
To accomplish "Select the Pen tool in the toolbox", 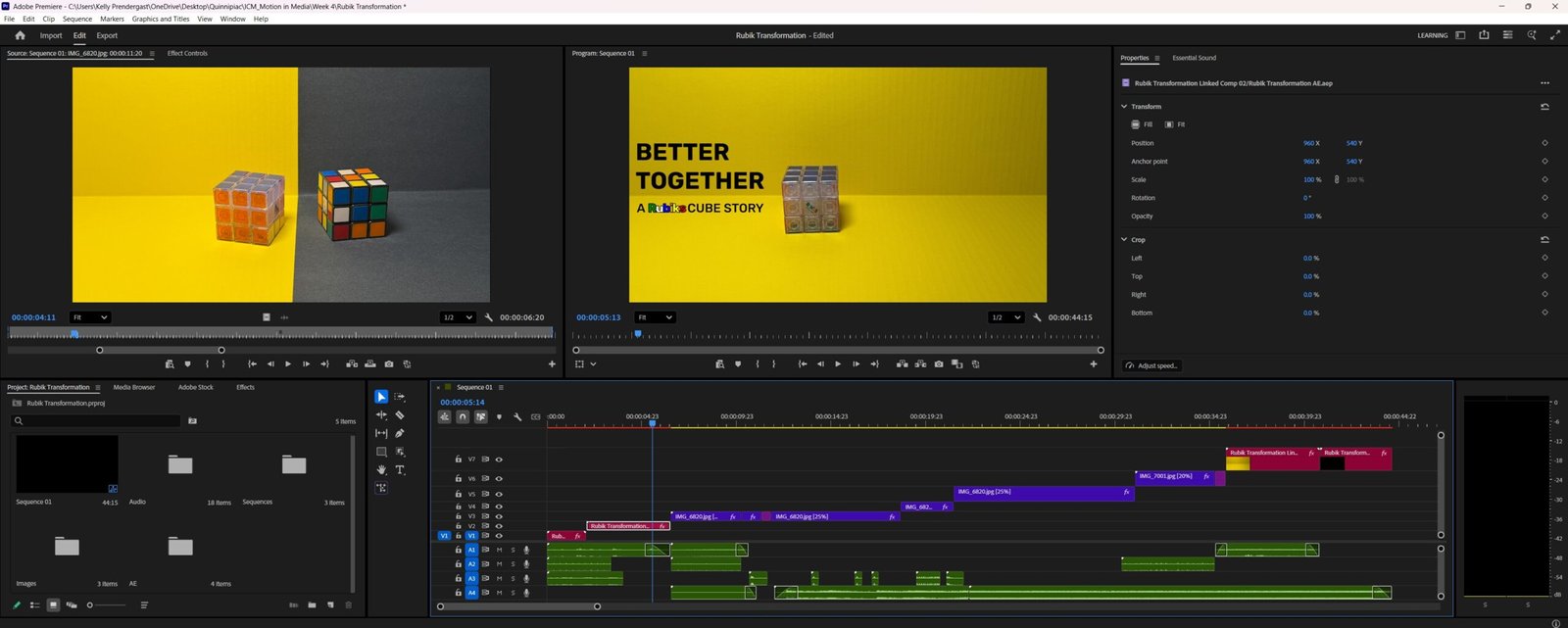I will coord(400,433).
